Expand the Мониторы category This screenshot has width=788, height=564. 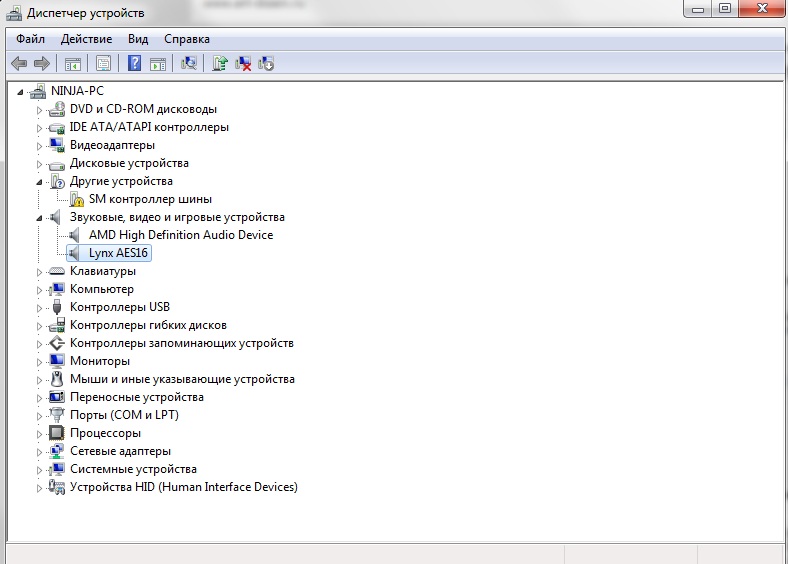(39, 362)
